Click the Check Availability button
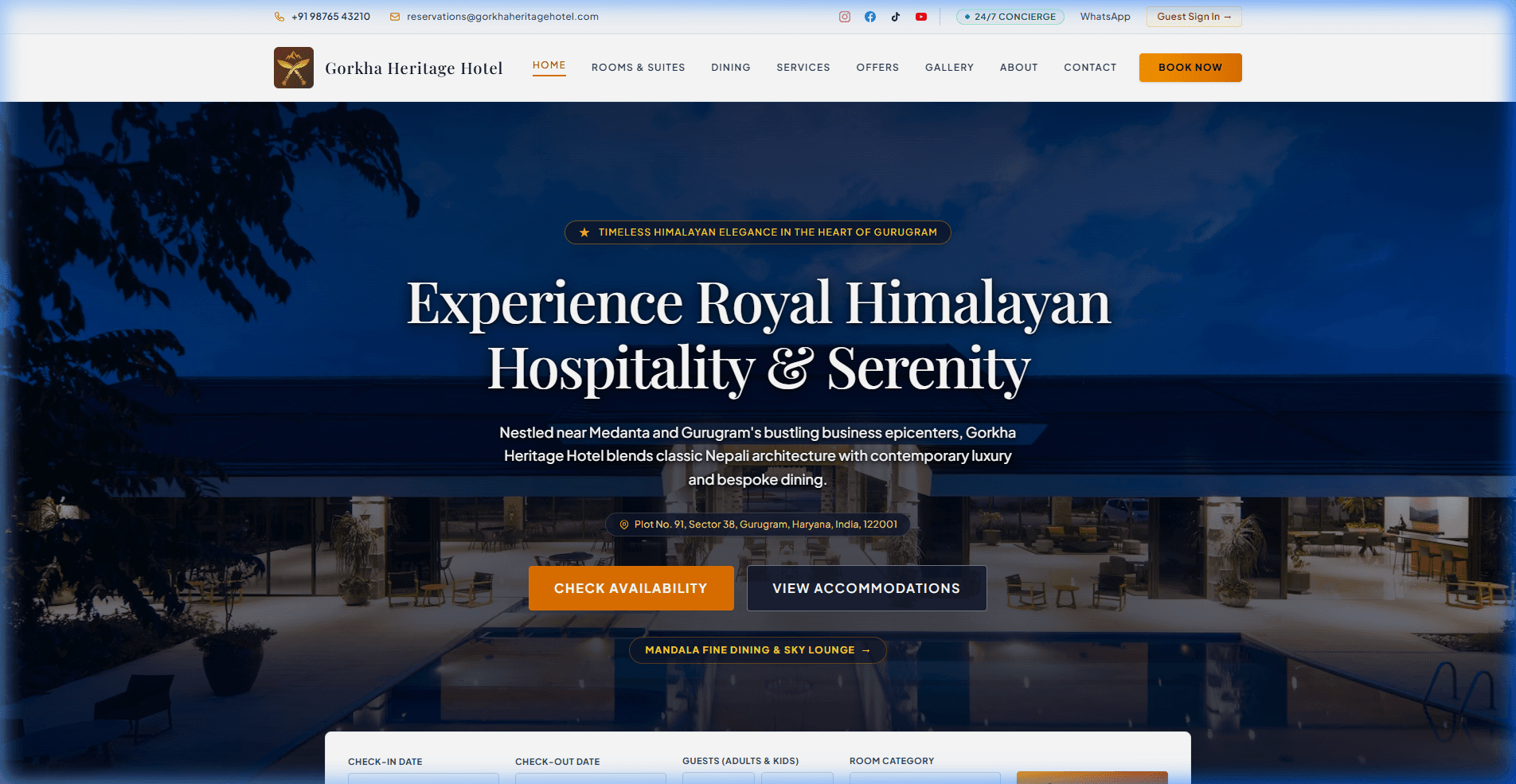This screenshot has width=1516, height=784. click(x=631, y=588)
